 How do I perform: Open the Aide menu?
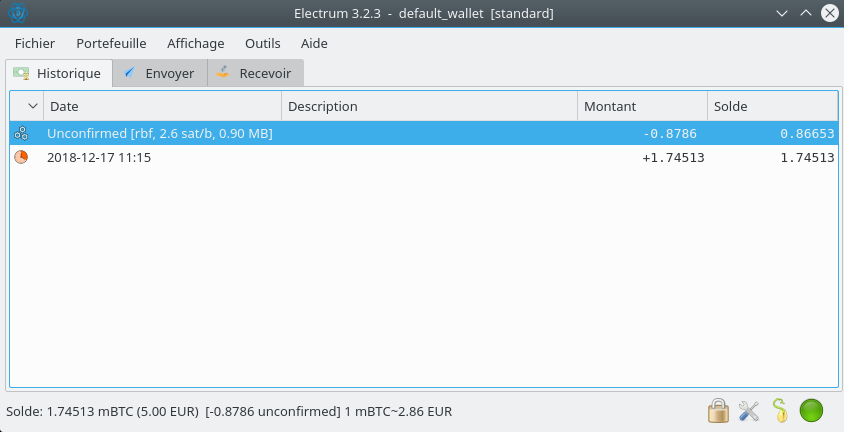pos(314,44)
